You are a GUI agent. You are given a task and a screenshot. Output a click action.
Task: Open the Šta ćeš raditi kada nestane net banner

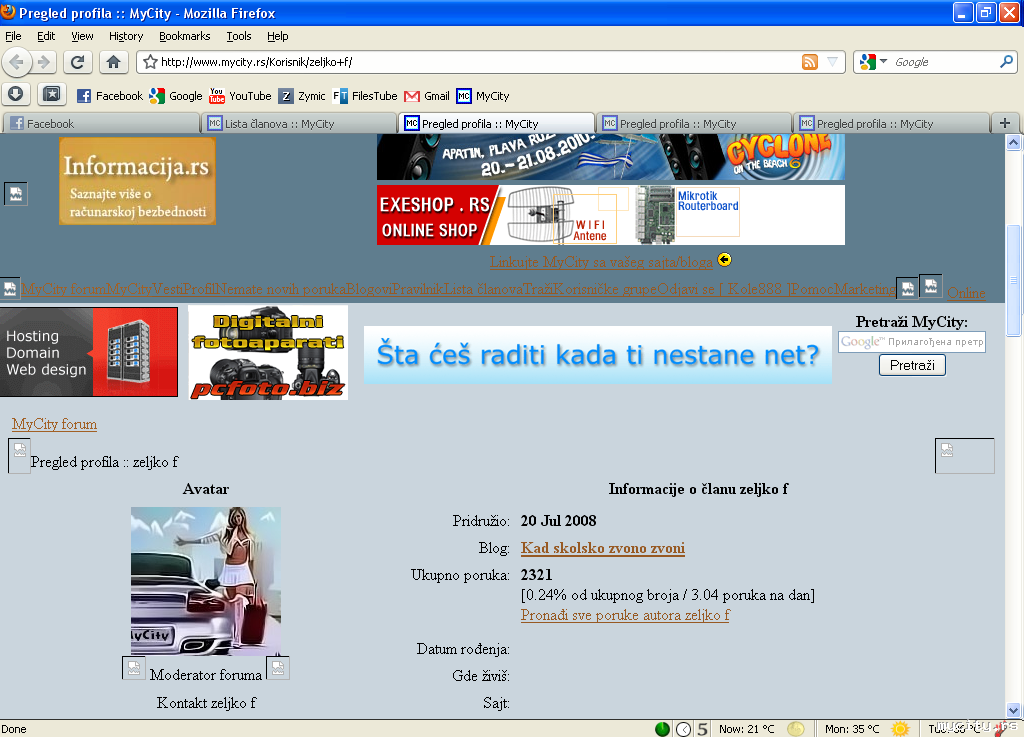pyautogui.click(x=598, y=354)
